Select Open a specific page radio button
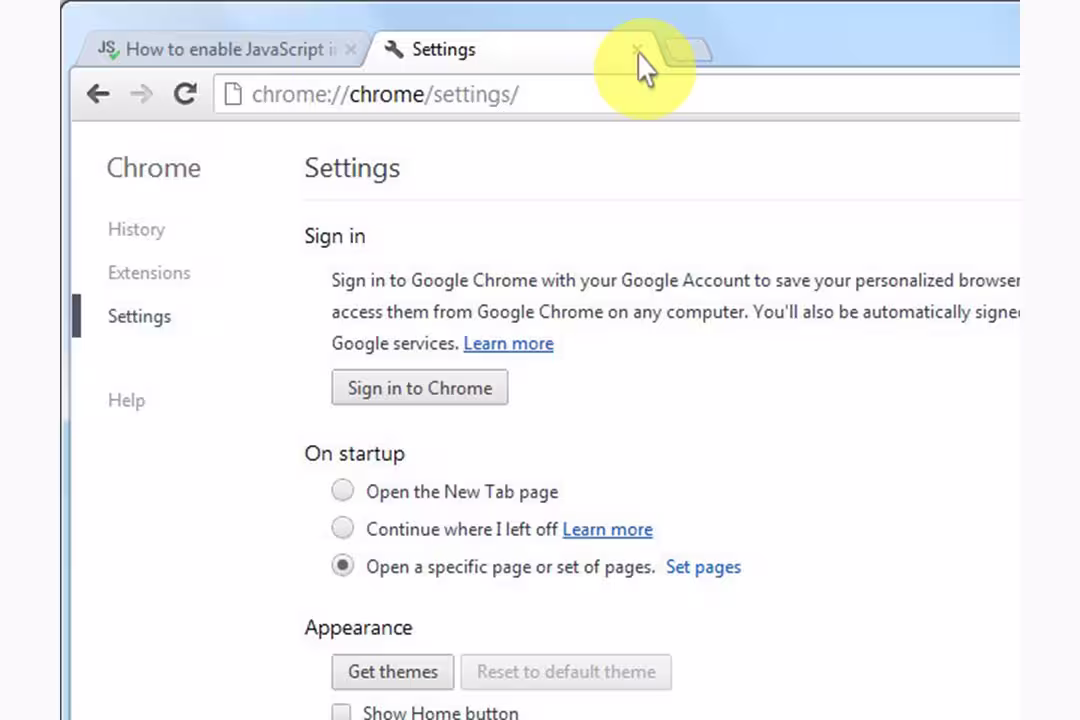Screen dimensions: 1080x720 point(343,566)
